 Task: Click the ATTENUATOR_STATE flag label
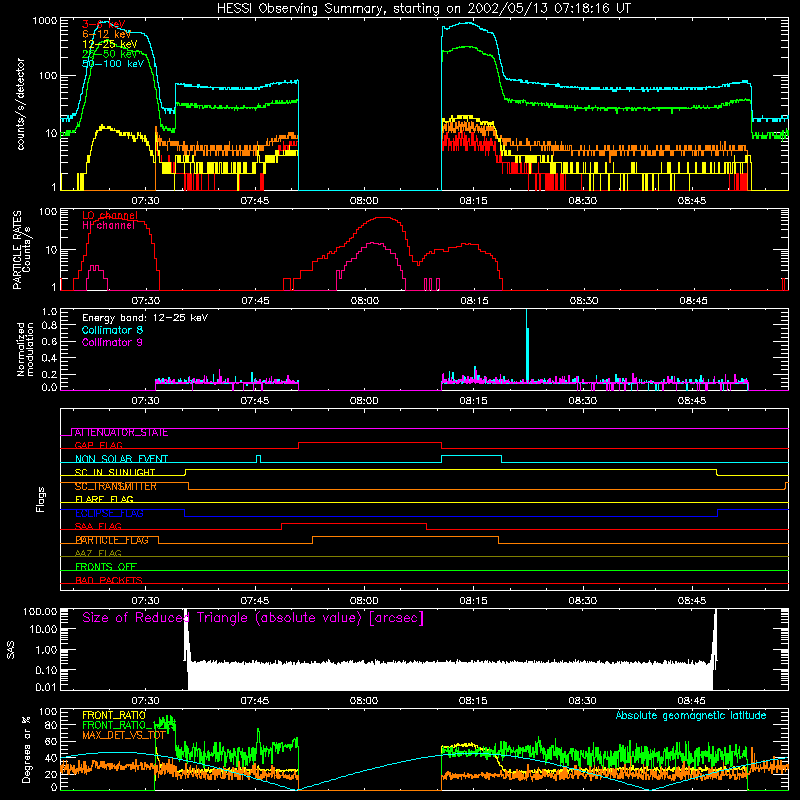tap(121, 433)
